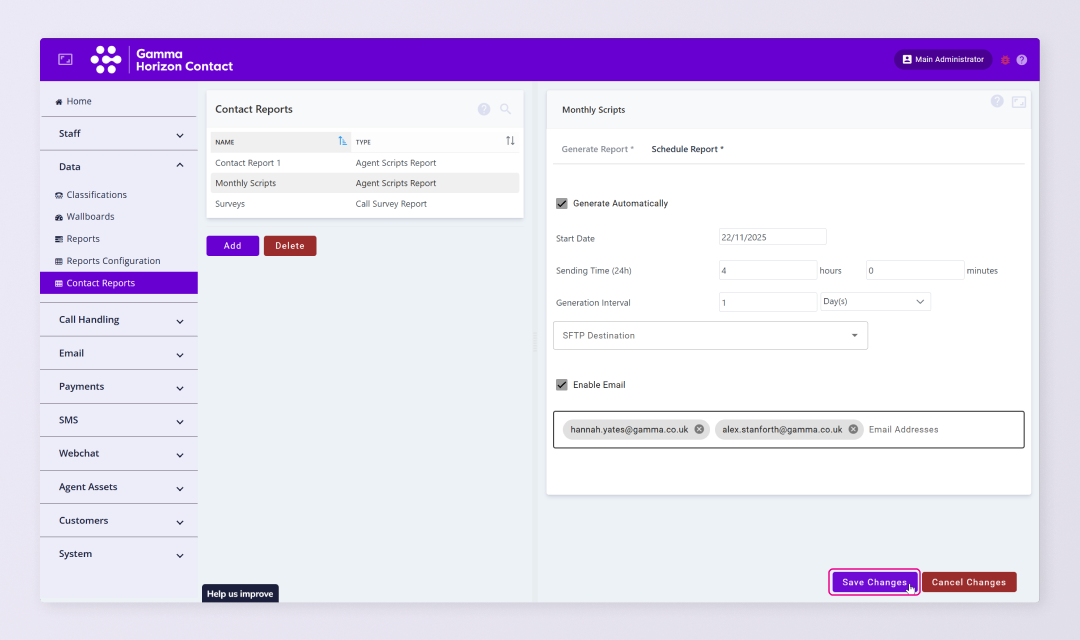Remove alex.stanforth@gamma.co.uk email chip
The width and height of the screenshot is (1080, 640).
pos(853,429)
